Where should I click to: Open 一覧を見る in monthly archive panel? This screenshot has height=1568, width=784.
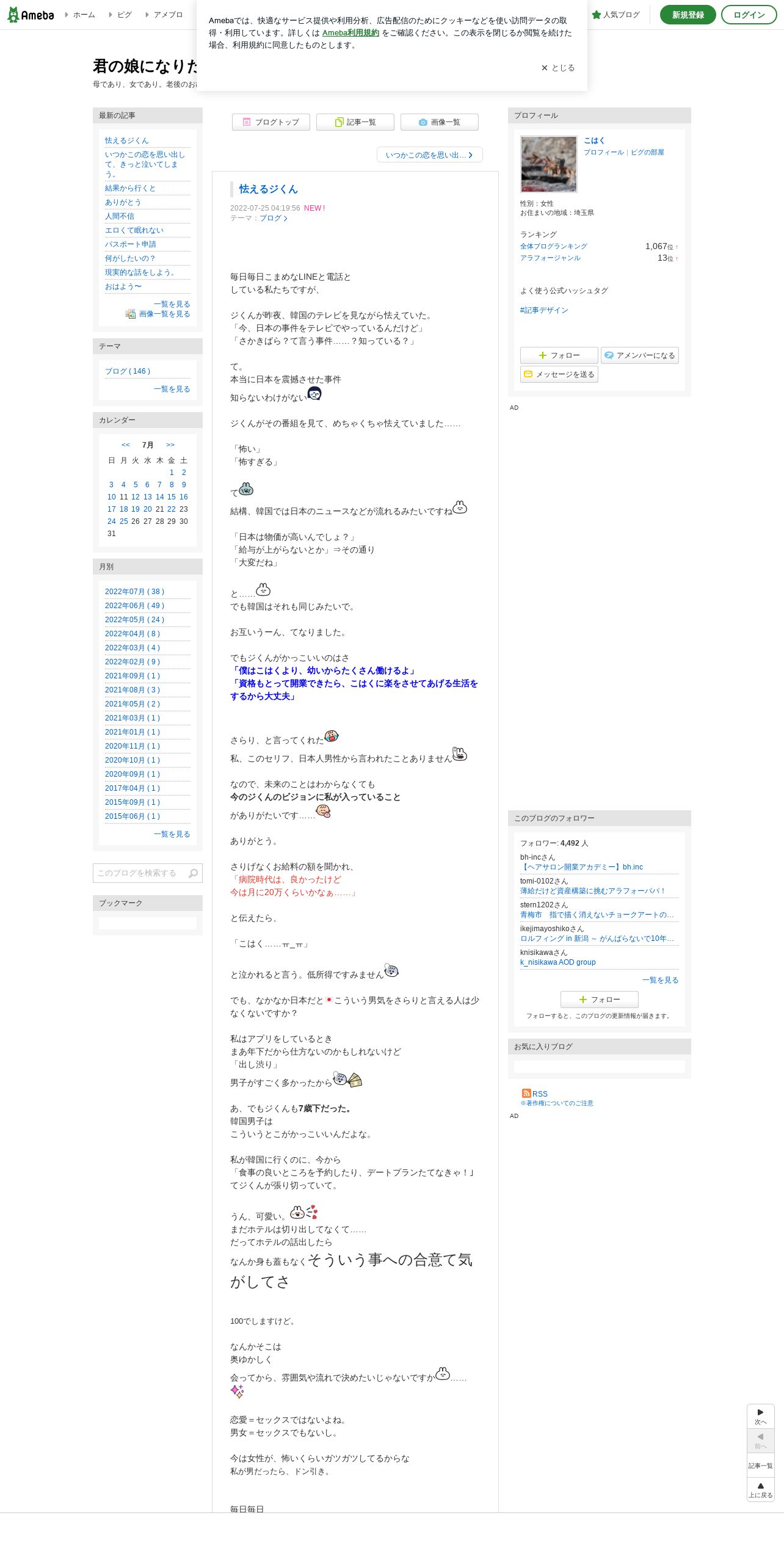point(172,834)
